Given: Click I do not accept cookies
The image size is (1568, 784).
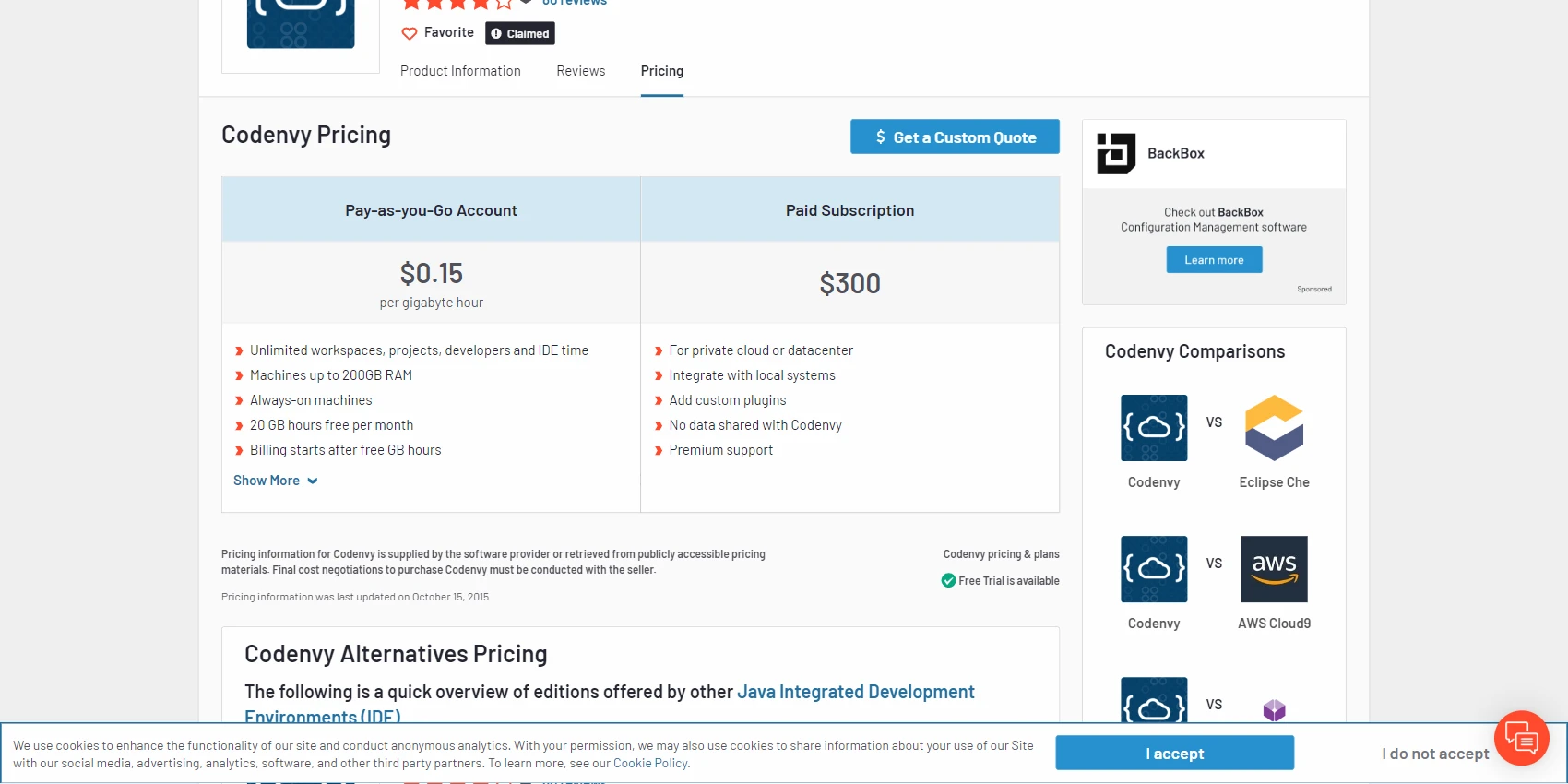Looking at the screenshot, I should pyautogui.click(x=1435, y=754).
